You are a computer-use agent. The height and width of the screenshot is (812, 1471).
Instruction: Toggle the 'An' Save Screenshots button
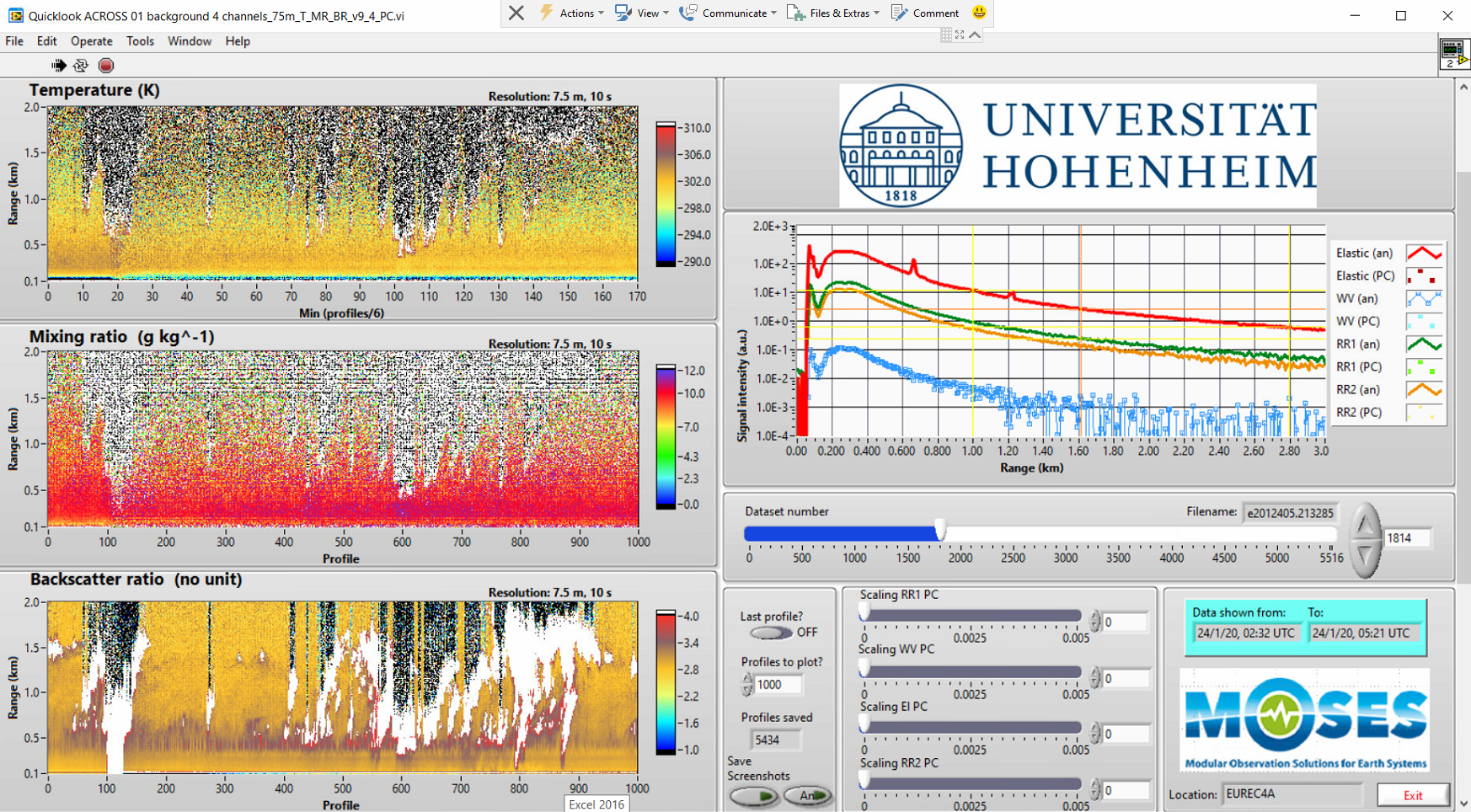pyautogui.click(x=807, y=795)
